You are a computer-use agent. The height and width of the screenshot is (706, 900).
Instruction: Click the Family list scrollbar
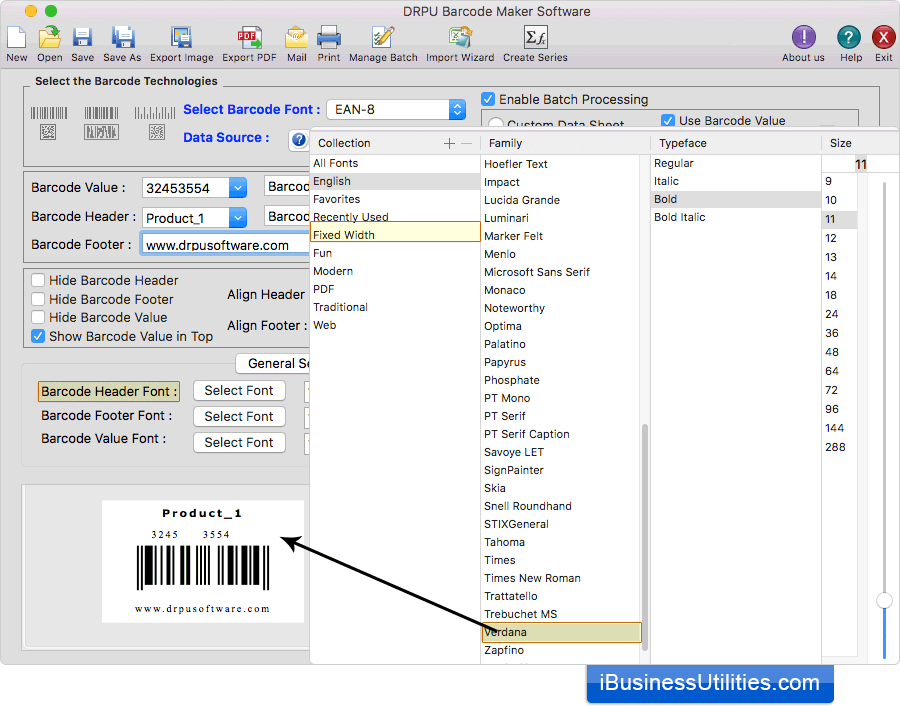click(x=645, y=537)
